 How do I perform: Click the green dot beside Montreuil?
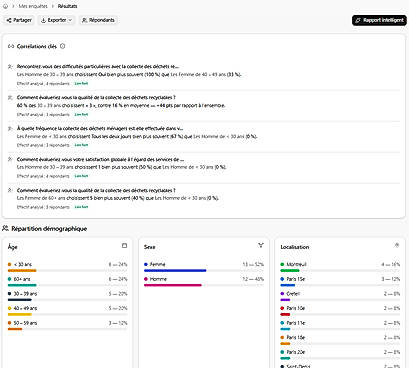point(282,264)
